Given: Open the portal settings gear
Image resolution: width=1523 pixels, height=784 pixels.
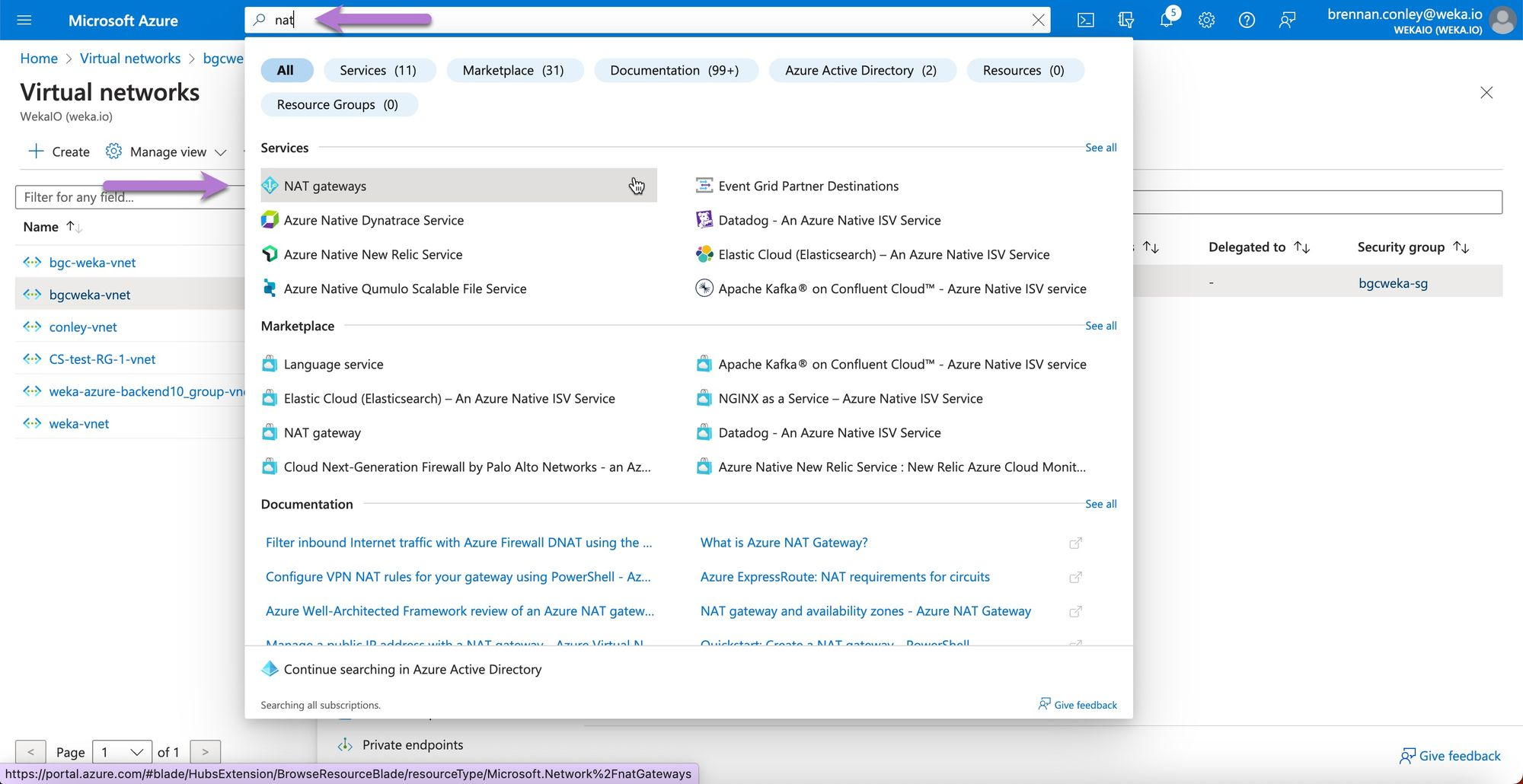Looking at the screenshot, I should point(1206,21).
